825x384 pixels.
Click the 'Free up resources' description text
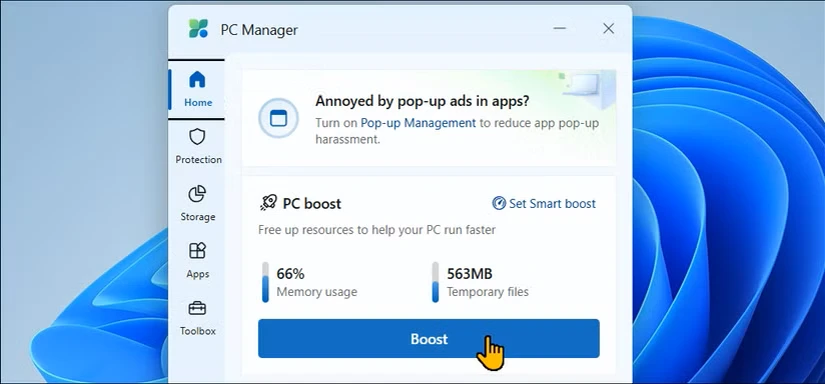click(377, 230)
